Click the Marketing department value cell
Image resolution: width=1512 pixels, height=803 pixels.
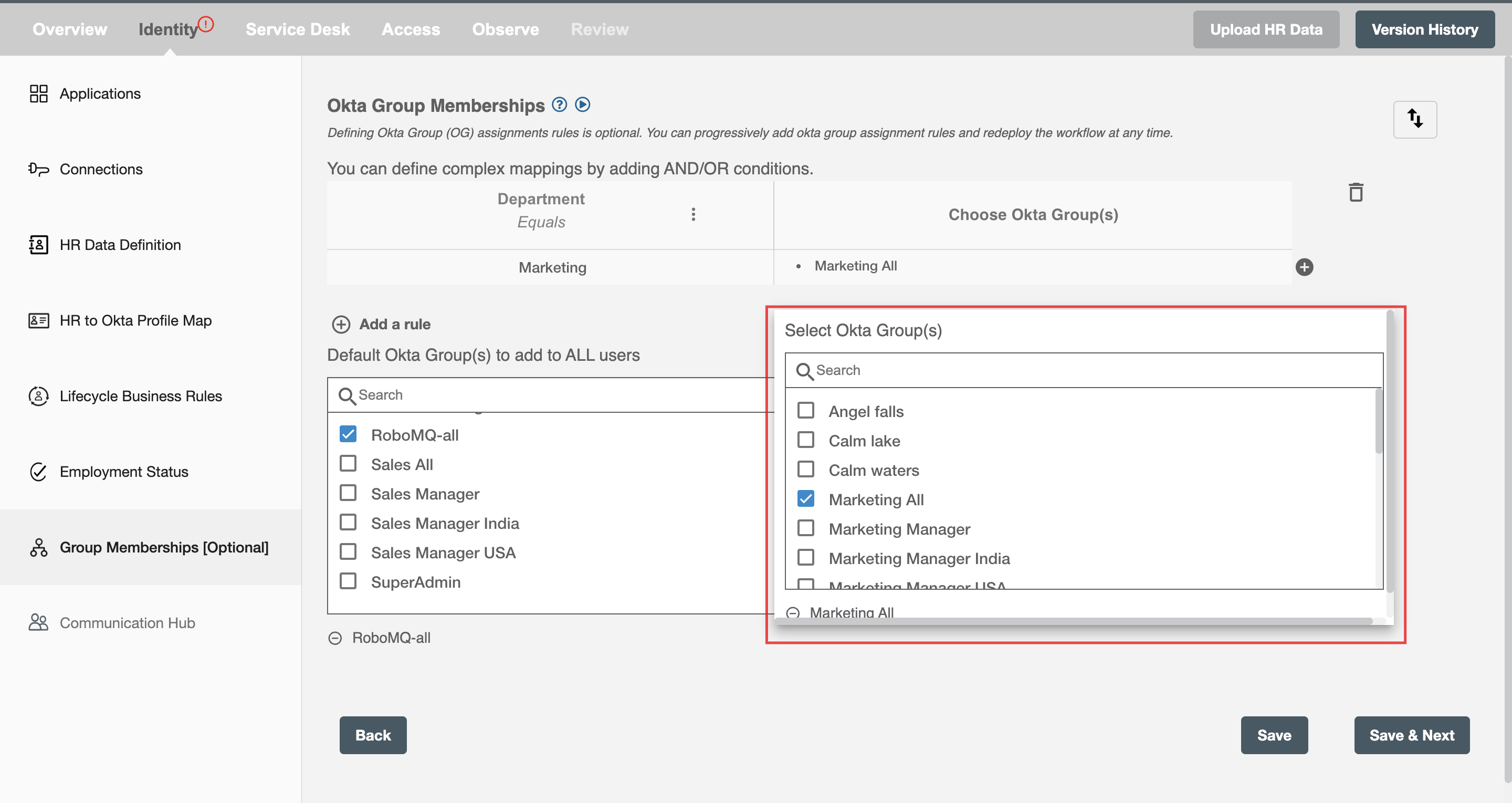point(551,268)
